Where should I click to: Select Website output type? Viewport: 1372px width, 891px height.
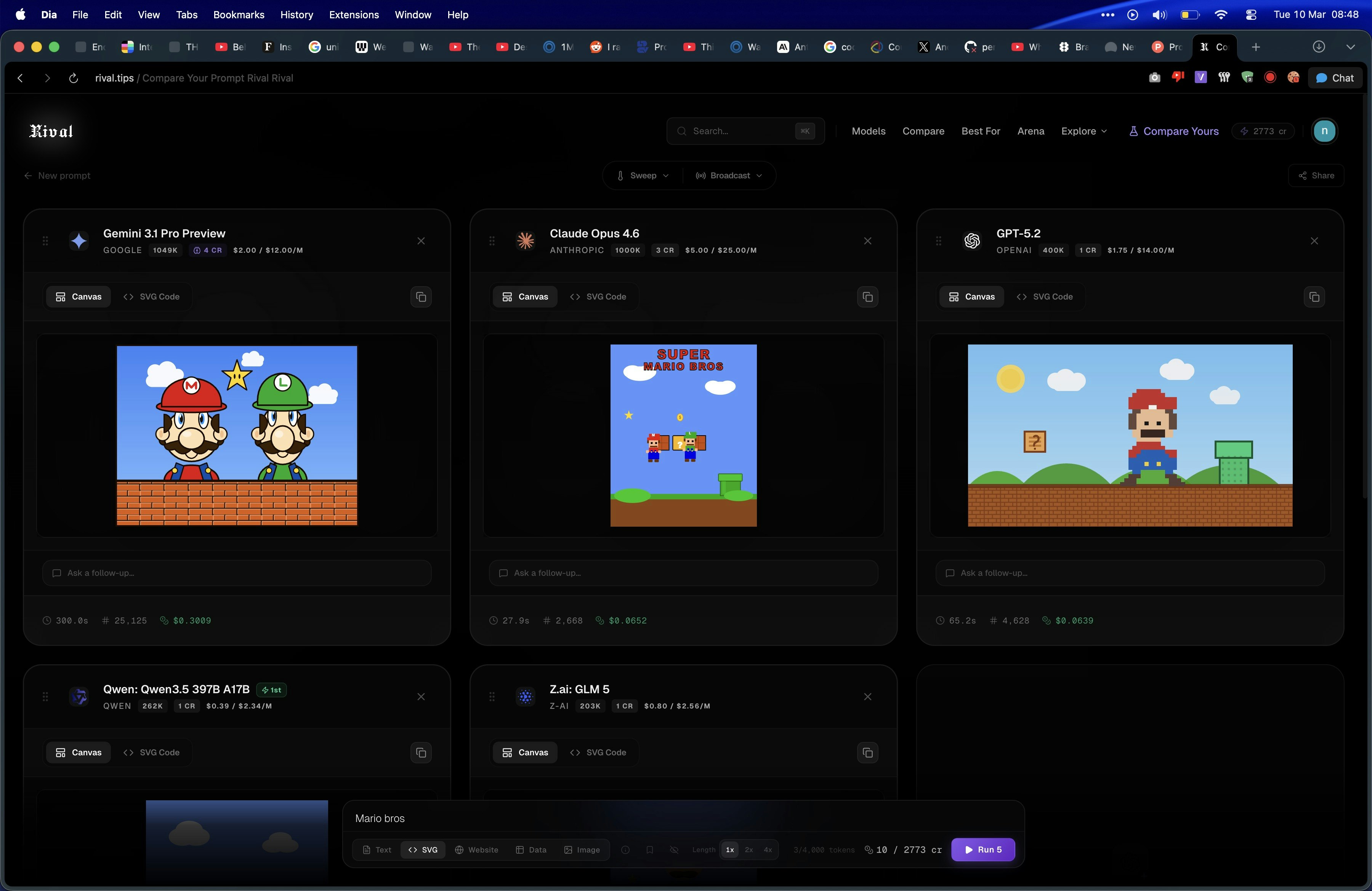(476, 849)
